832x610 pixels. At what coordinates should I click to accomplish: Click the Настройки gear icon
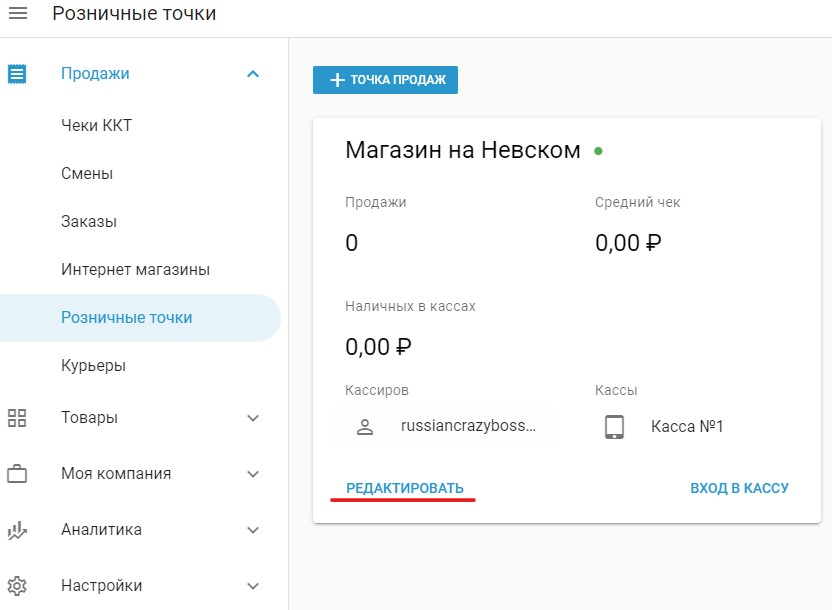coord(17,586)
